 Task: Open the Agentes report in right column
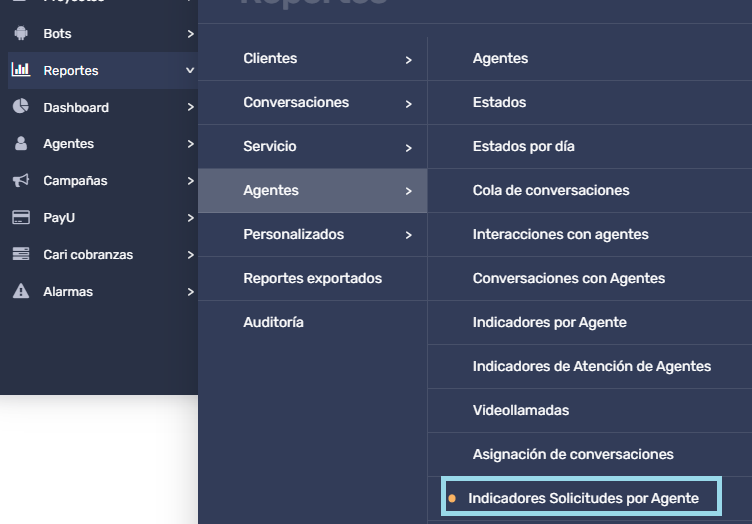(589, 58)
